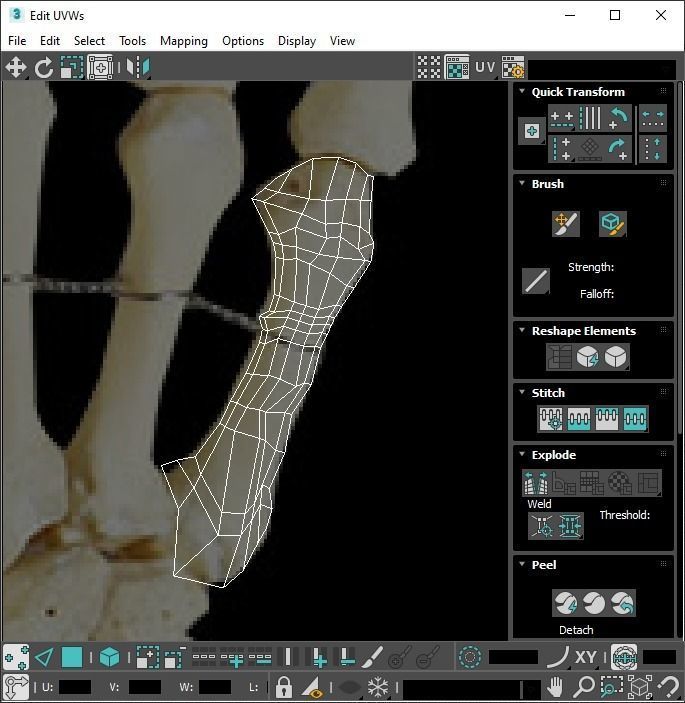Open the checker pattern display options icon
685x703 pixels.
(429, 67)
